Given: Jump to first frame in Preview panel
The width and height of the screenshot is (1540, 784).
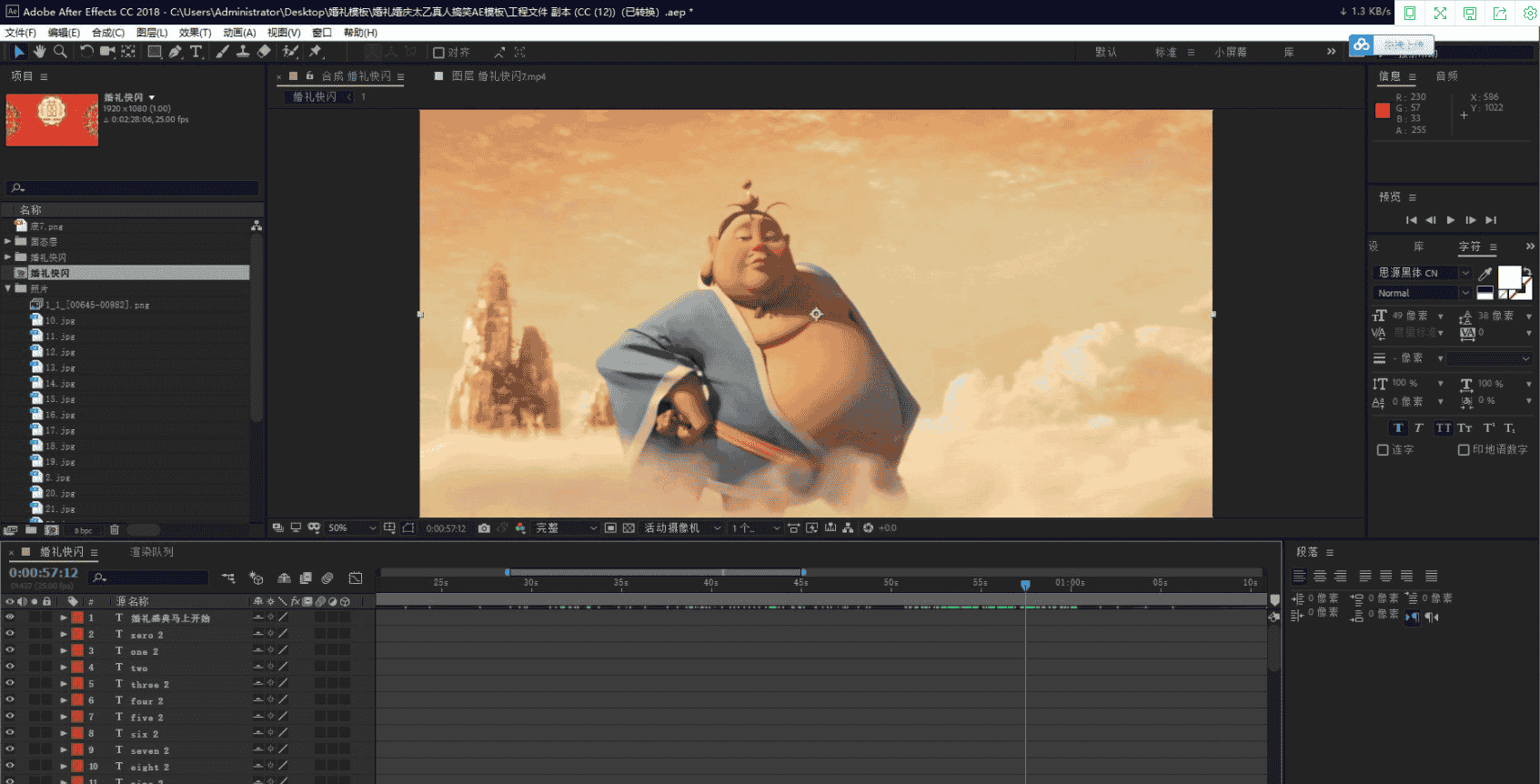Looking at the screenshot, I should (x=1411, y=220).
